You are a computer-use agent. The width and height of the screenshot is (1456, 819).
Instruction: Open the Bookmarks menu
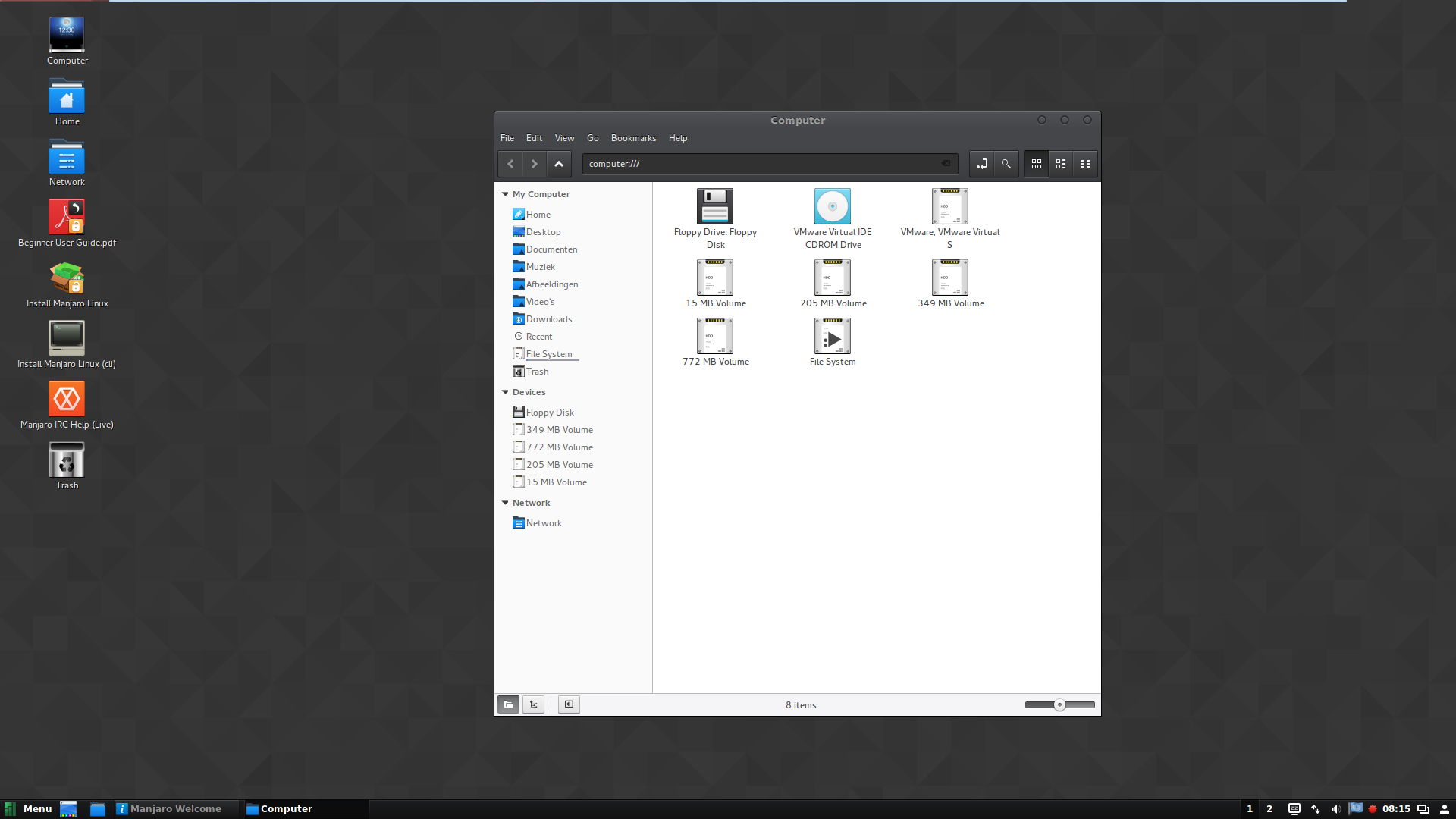coord(633,138)
